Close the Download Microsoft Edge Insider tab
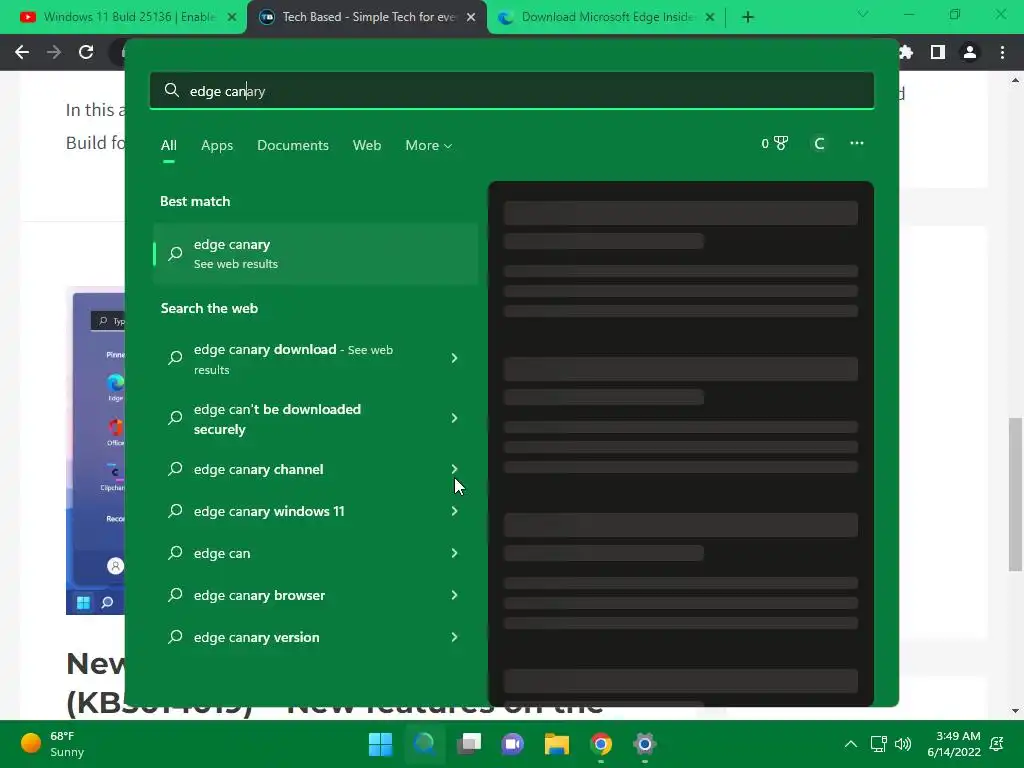Image resolution: width=1024 pixels, height=768 pixels. [x=710, y=17]
